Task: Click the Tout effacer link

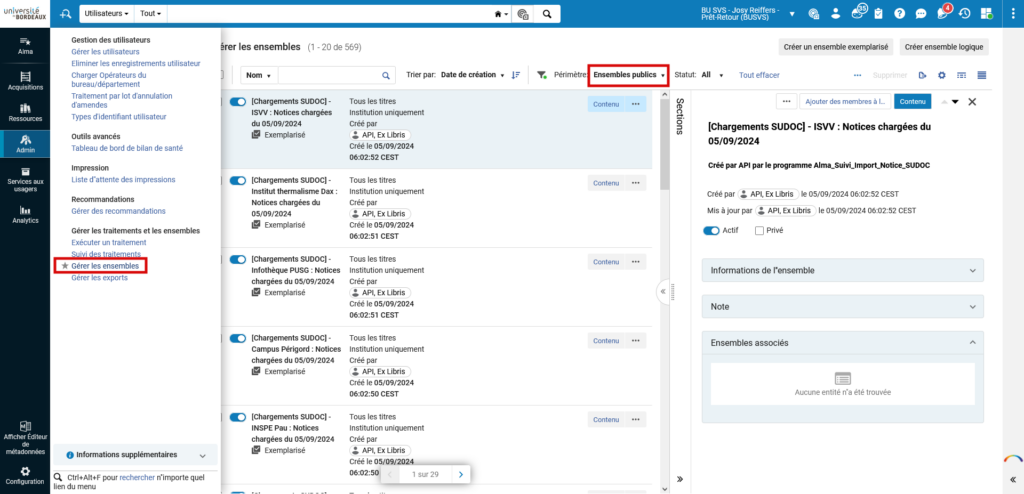Action: pos(759,75)
